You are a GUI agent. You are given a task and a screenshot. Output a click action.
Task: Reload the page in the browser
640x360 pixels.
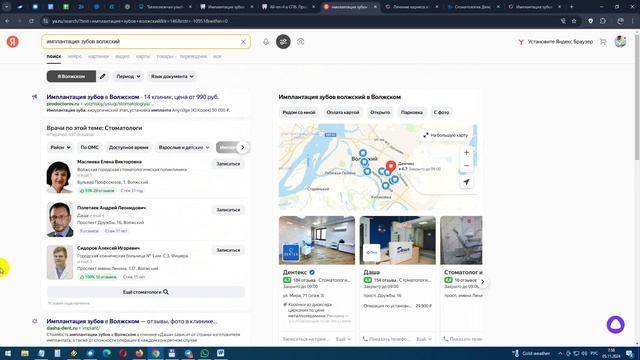pyautogui.click(x=31, y=21)
